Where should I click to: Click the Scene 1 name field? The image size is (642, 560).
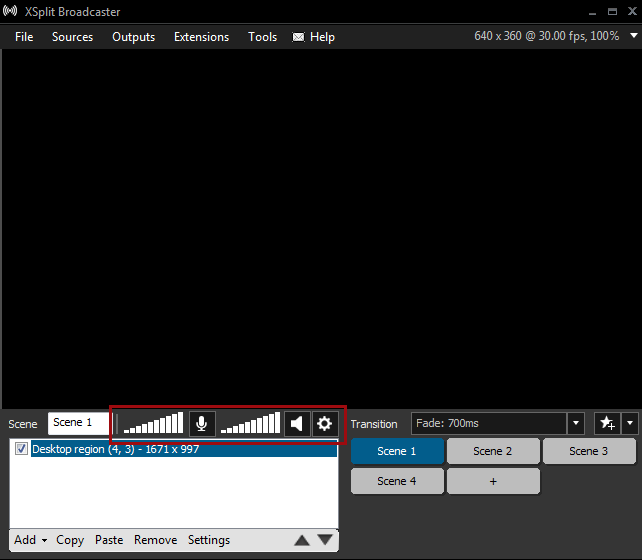pyautogui.click(x=79, y=423)
